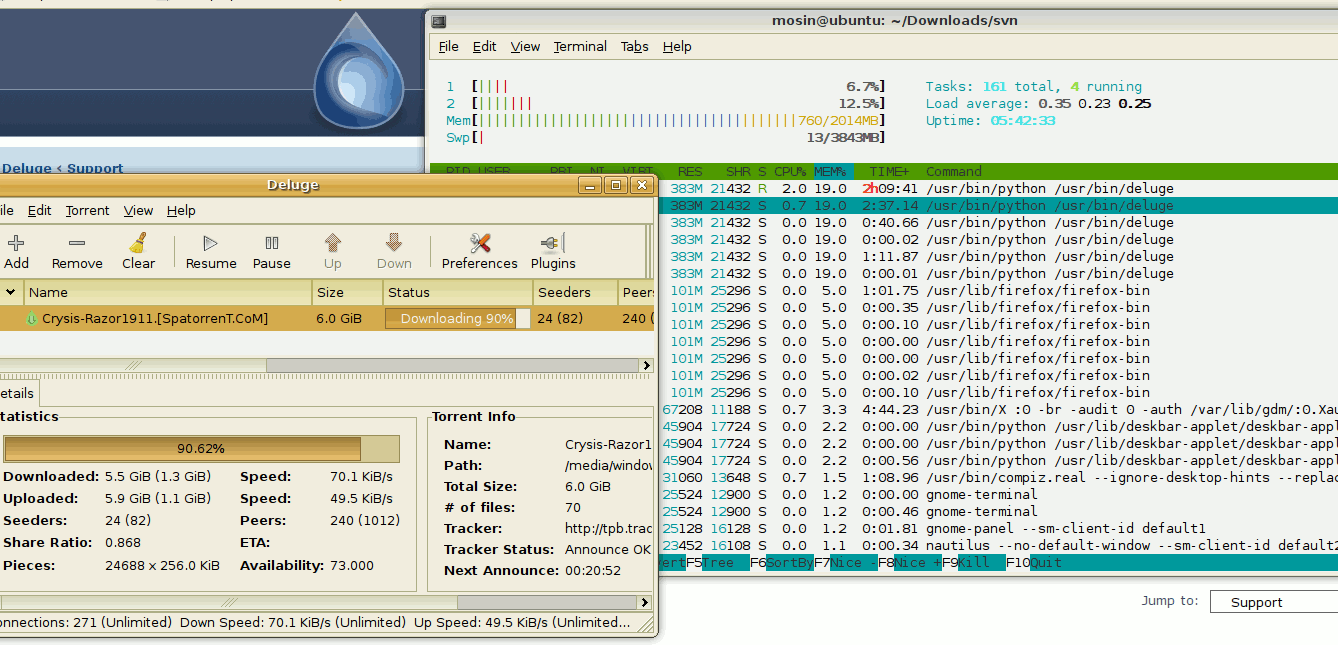This screenshot has width=1338, height=645.
Task: Select the highlighted deluge process row at 2:37.14
Action: tap(998, 205)
